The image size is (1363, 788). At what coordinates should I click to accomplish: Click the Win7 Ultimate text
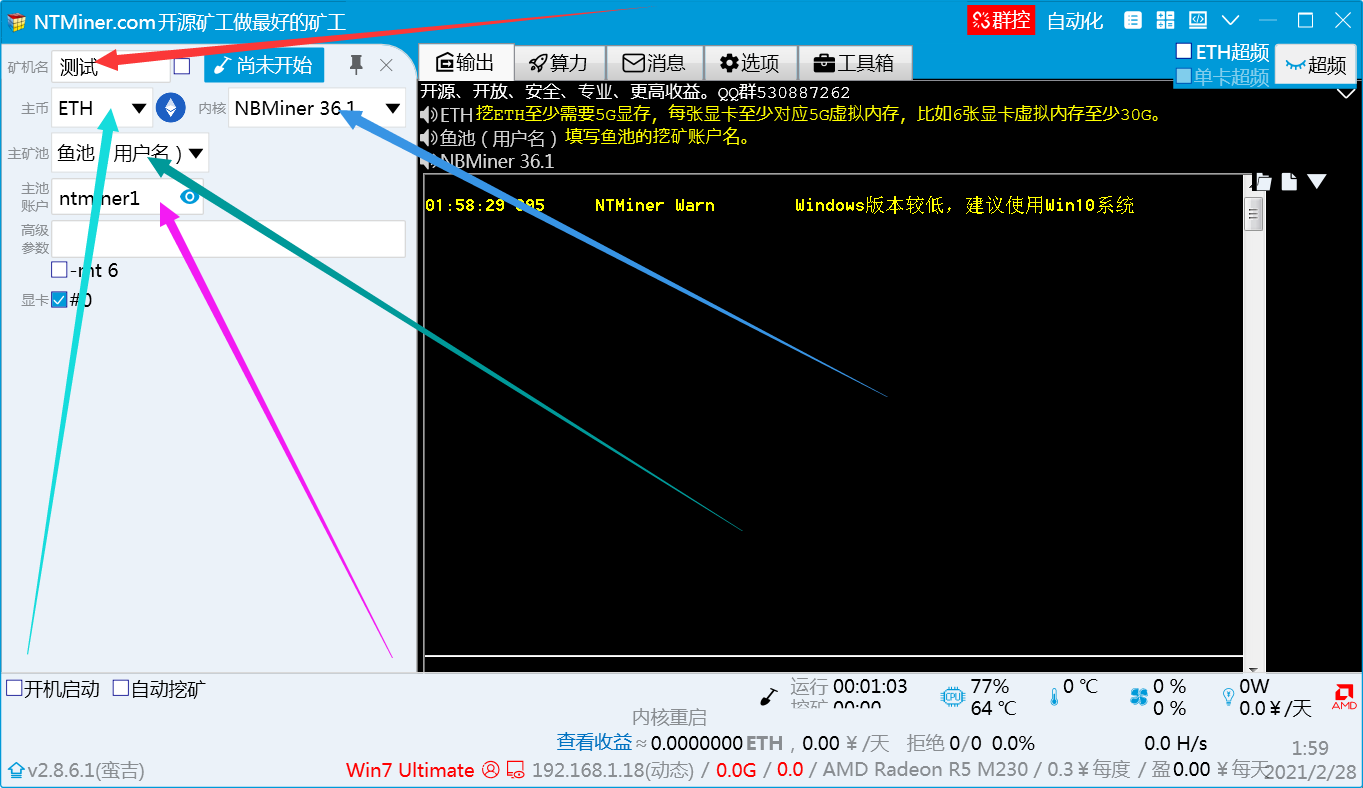coord(410,770)
